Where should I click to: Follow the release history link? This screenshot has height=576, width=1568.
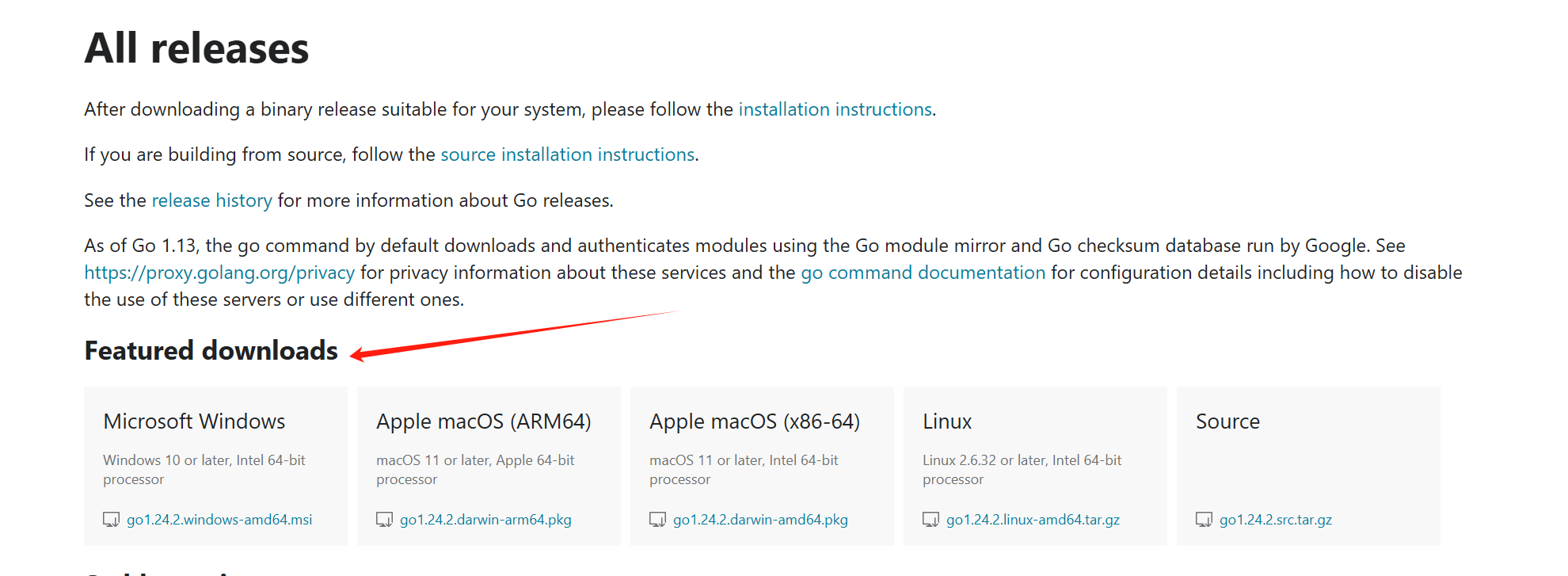(211, 200)
